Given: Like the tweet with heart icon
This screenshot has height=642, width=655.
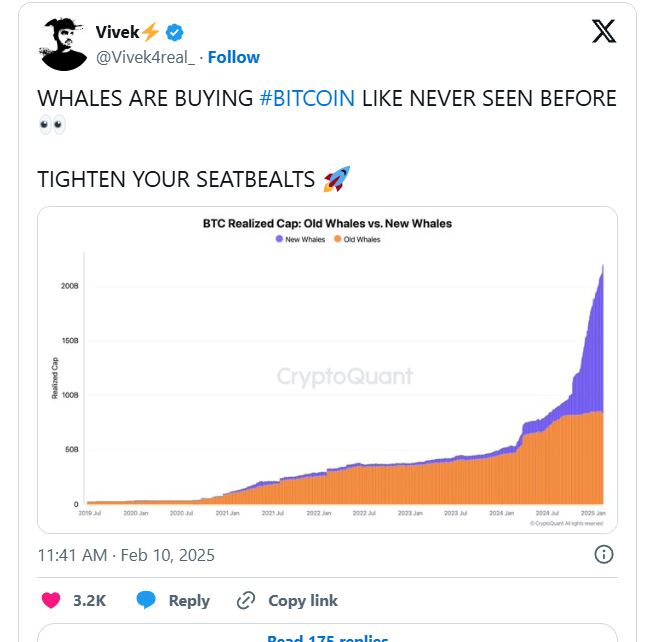Looking at the screenshot, I should tap(51, 600).
